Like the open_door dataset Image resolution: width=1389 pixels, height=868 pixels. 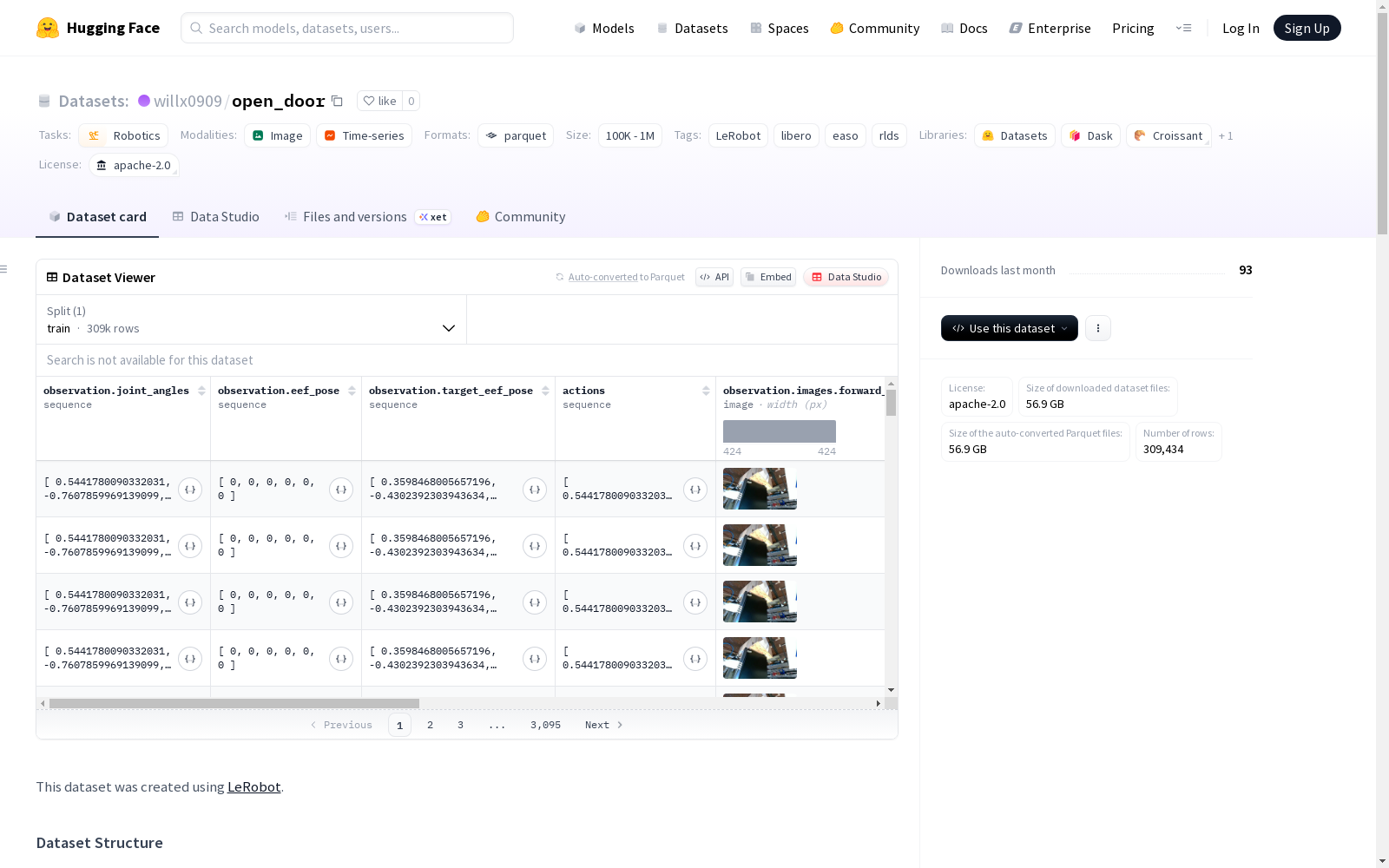[379, 101]
